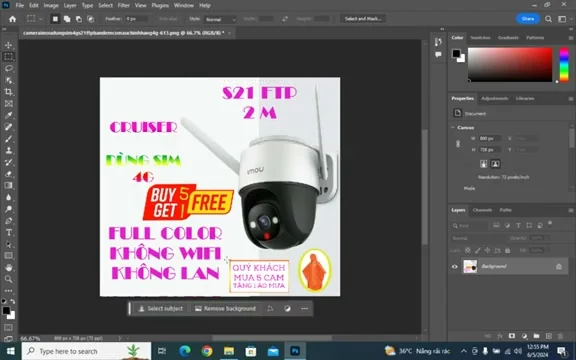
Task: Open the Layers blend mode dropdown
Action: click(478, 238)
